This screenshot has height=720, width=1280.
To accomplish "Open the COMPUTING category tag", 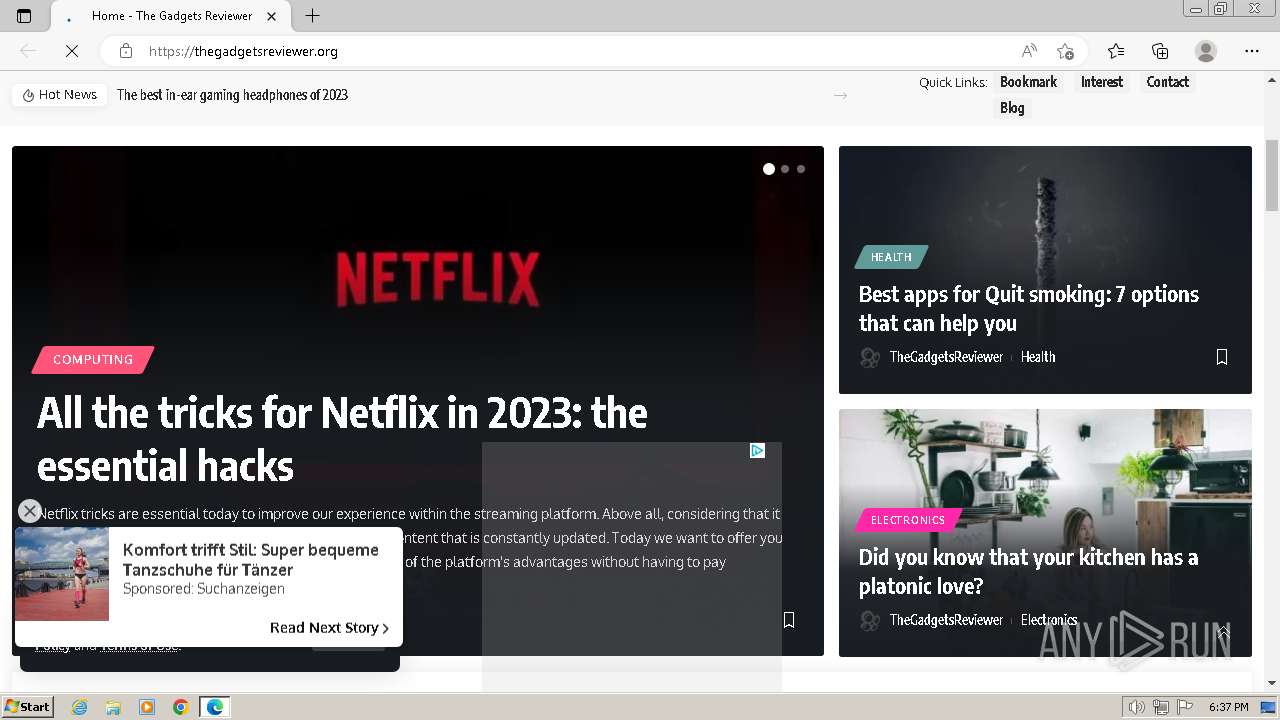I will (93, 359).
